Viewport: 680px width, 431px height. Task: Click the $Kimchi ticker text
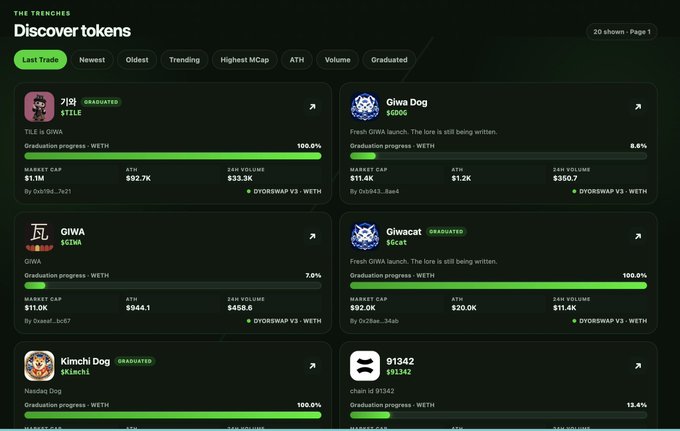pos(75,372)
